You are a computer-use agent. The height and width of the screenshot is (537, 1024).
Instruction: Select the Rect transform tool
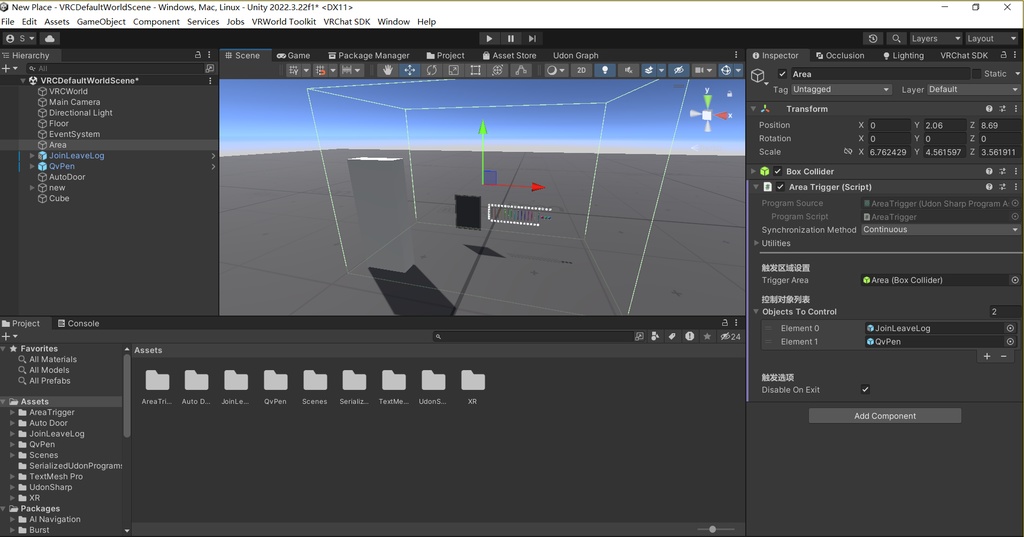[475, 70]
